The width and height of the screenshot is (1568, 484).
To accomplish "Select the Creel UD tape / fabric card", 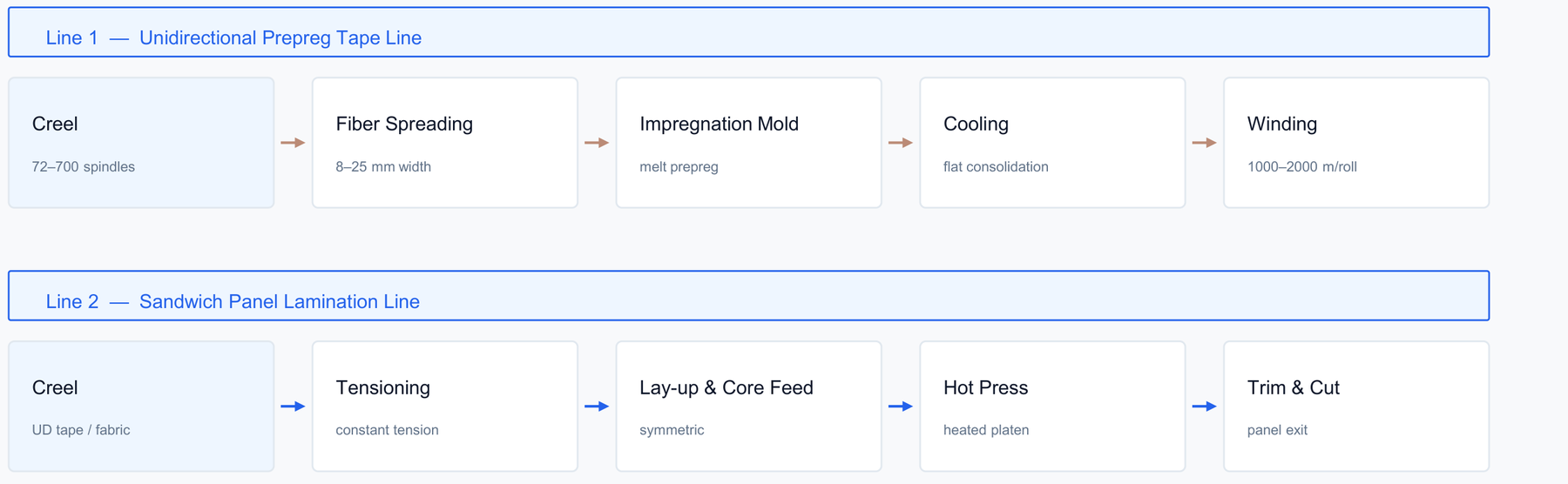I will pos(141,407).
